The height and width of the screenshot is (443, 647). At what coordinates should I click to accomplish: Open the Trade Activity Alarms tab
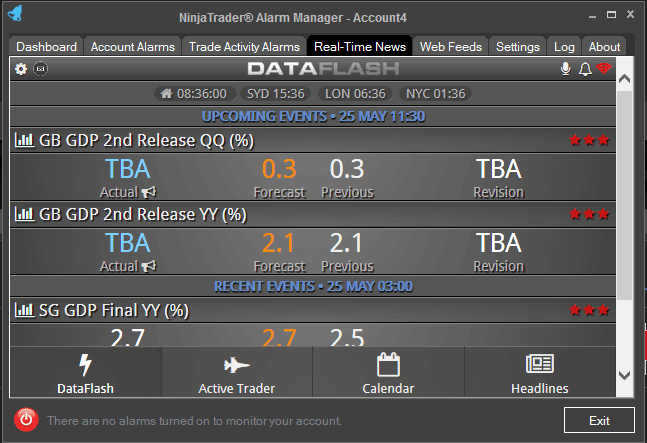pos(244,47)
